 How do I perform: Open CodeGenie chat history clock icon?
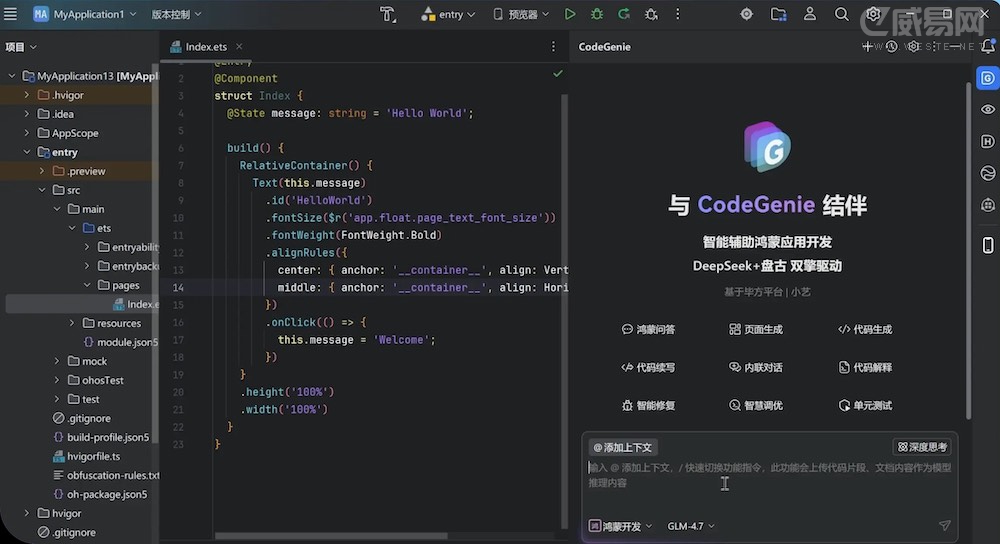click(891, 47)
